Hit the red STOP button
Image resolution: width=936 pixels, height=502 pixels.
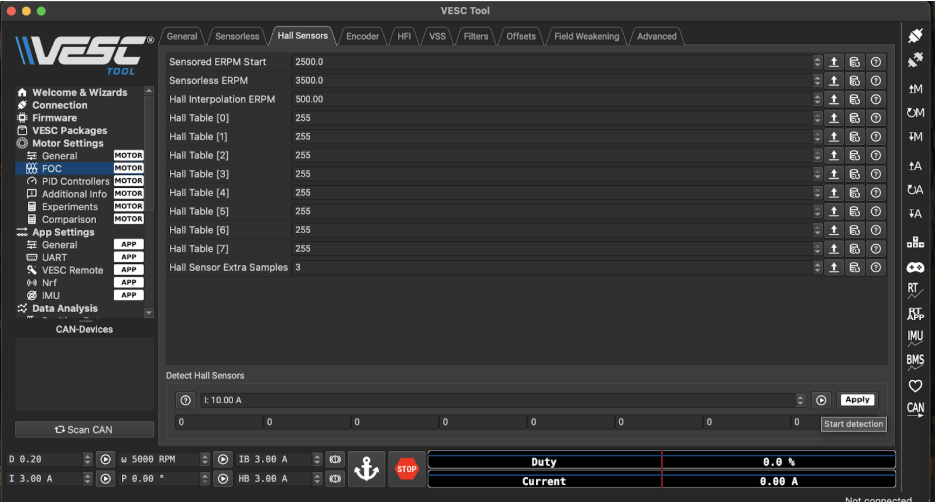(x=407, y=469)
